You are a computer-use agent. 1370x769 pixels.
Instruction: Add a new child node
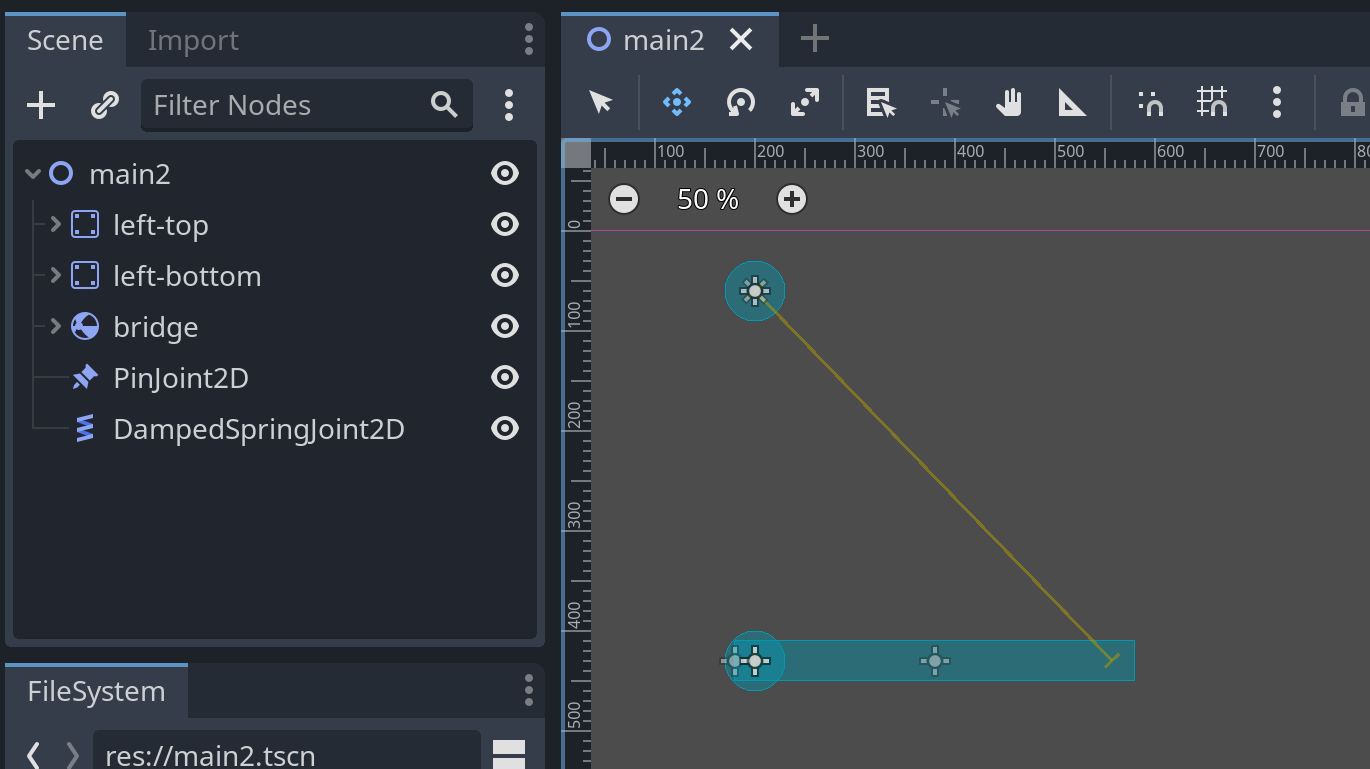40,104
